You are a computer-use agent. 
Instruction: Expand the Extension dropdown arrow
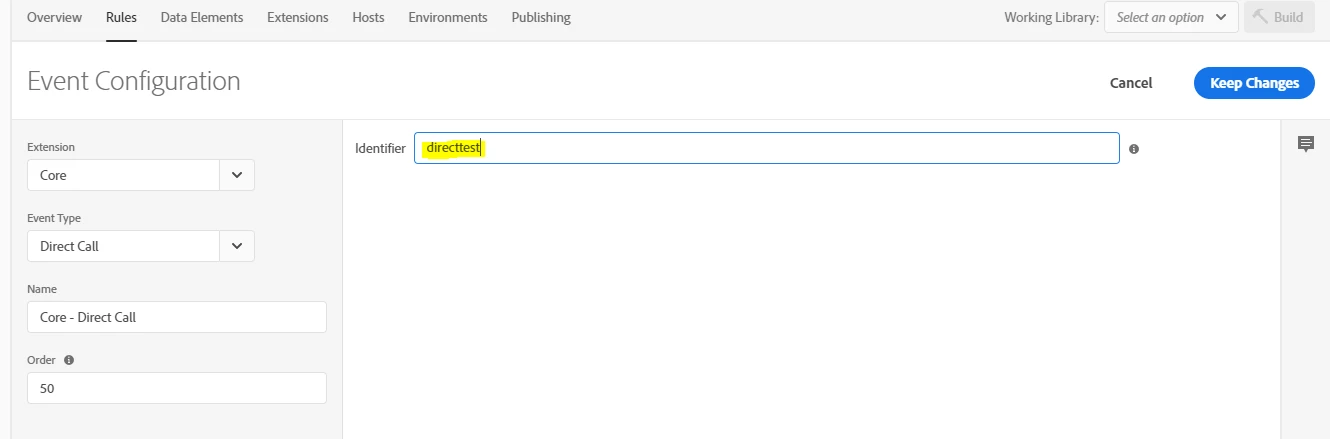pos(237,175)
